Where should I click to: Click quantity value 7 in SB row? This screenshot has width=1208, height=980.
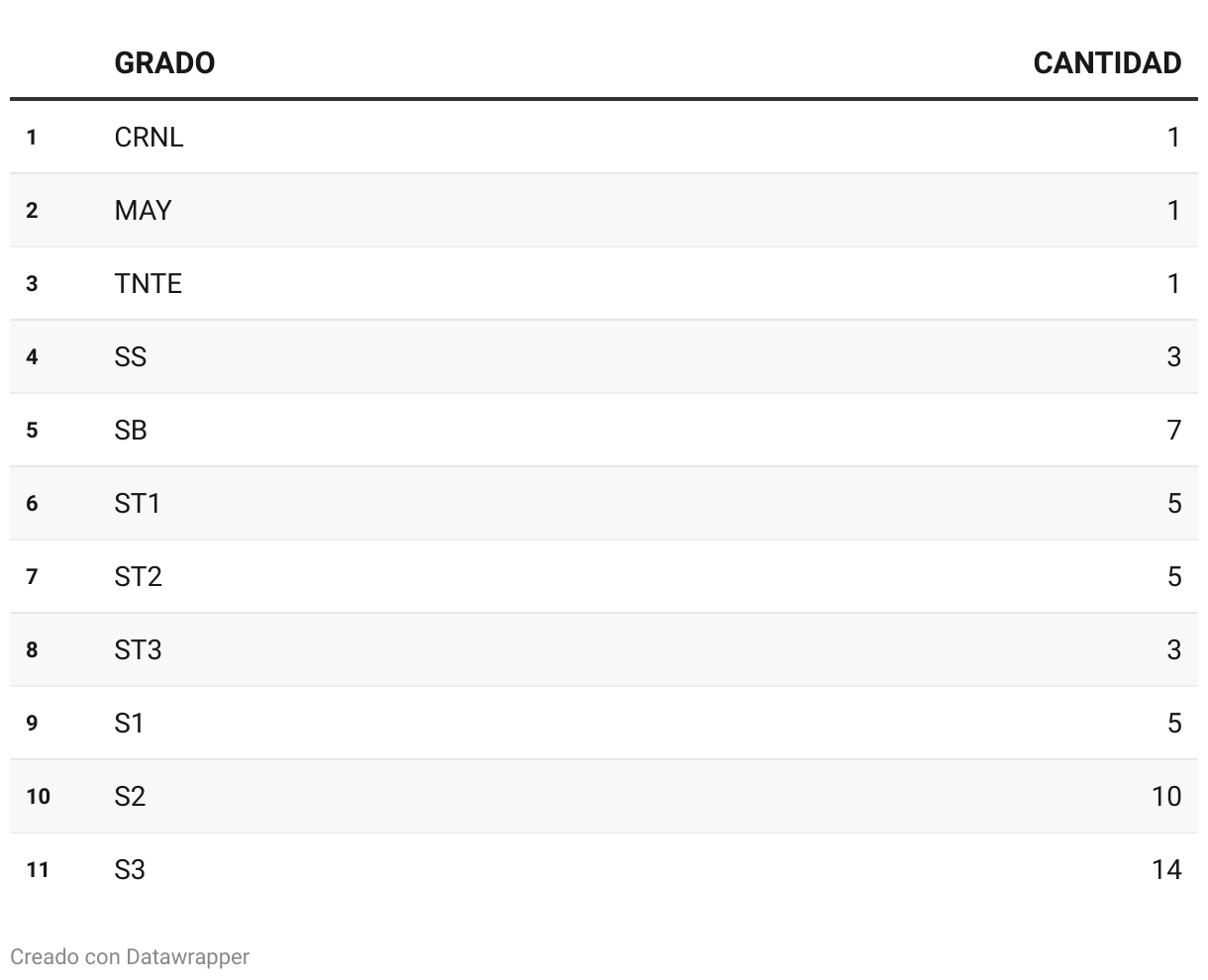tap(1174, 430)
